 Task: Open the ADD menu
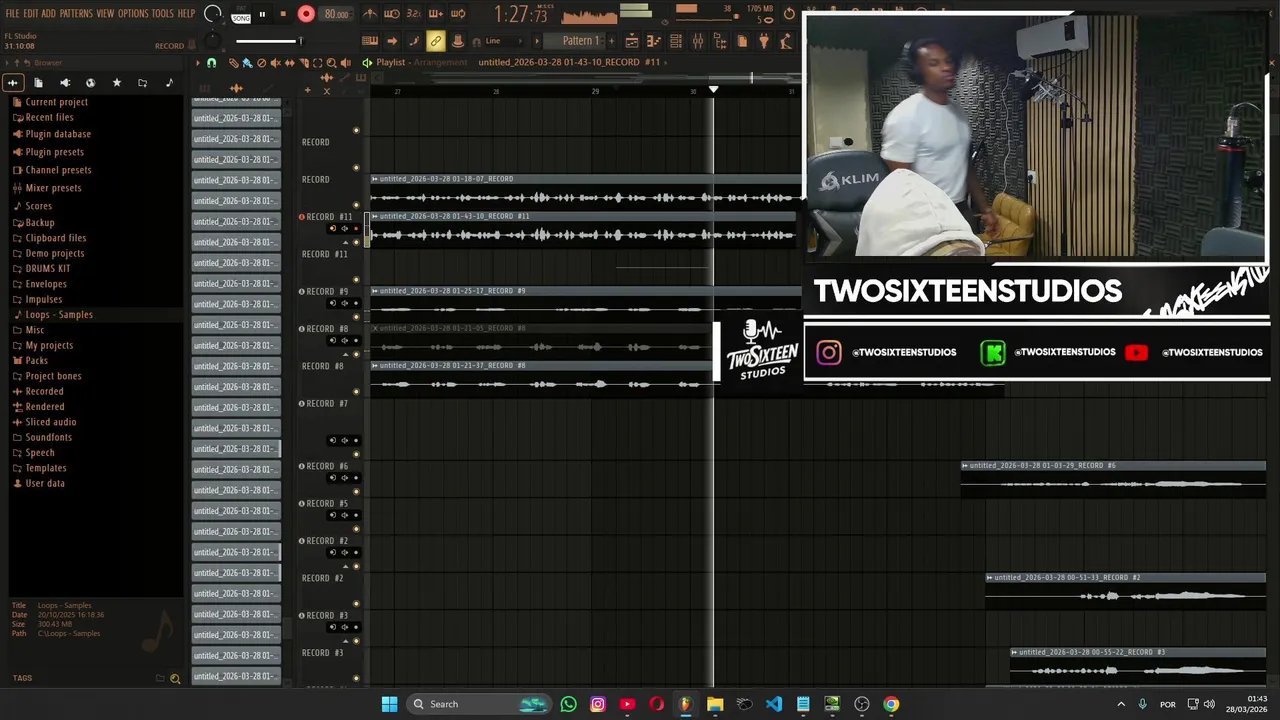(x=49, y=13)
